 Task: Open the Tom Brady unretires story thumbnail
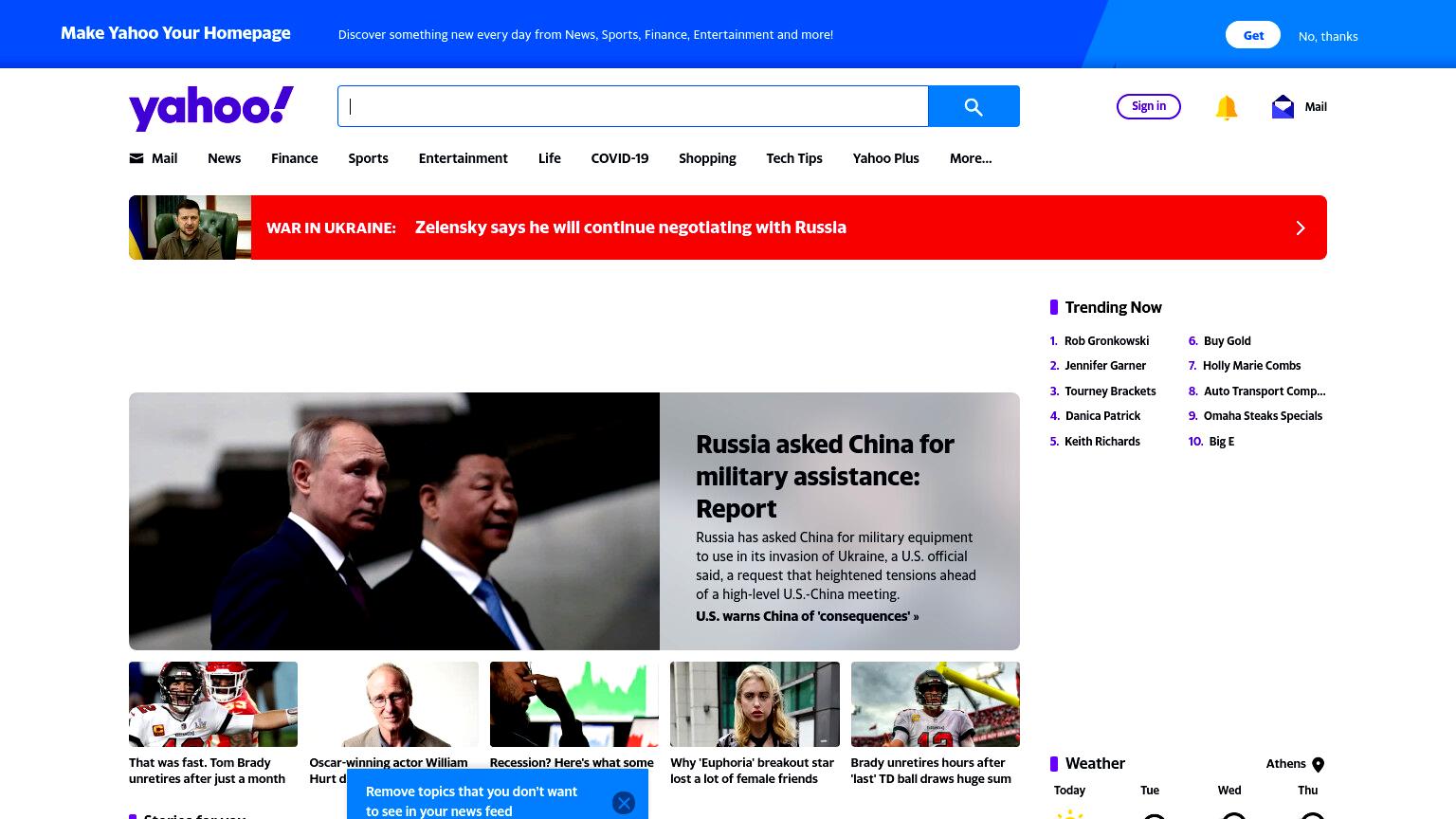click(213, 704)
